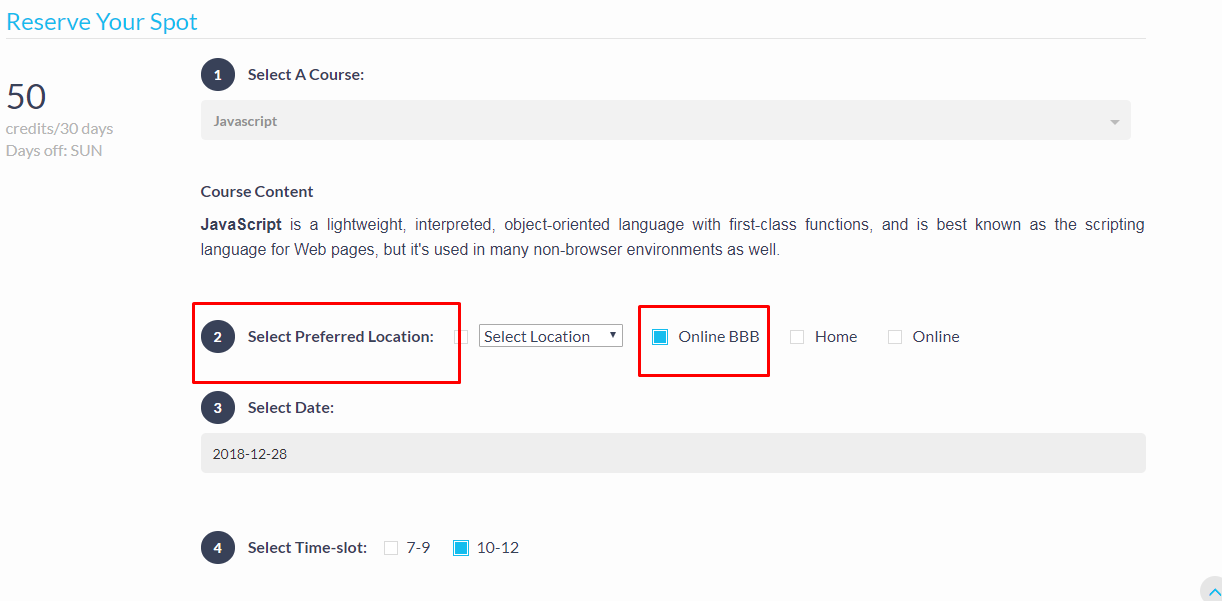Click the Reserve Your Spot heading

102,22
